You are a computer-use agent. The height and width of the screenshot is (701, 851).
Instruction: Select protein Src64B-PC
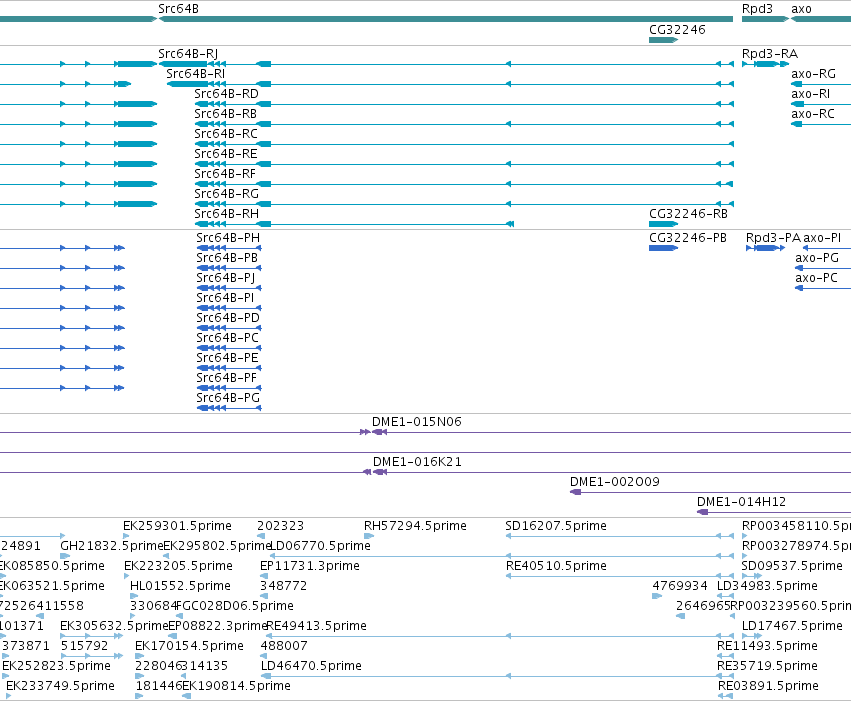tap(227, 339)
